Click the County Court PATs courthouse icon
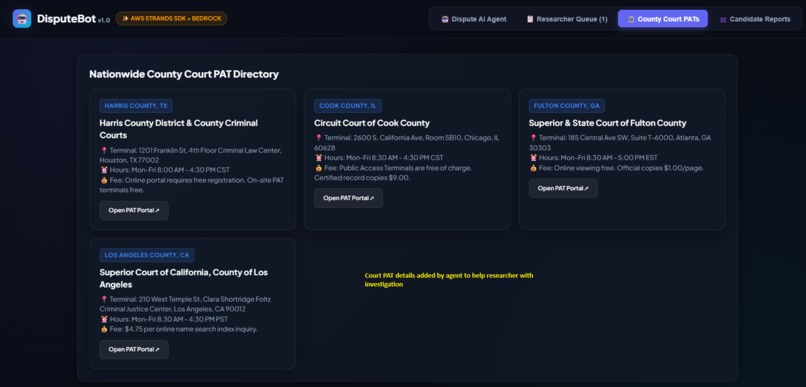The width and height of the screenshot is (806, 387). tap(631, 20)
